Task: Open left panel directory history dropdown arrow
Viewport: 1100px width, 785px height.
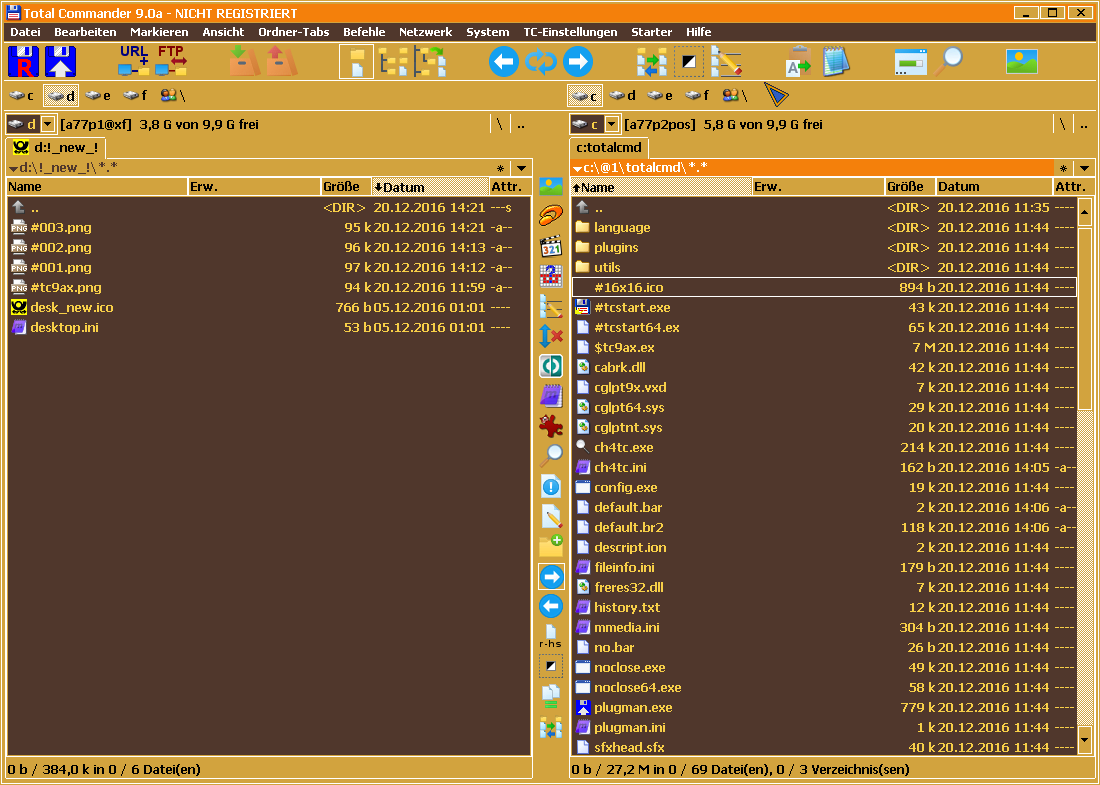Action: pos(521,168)
